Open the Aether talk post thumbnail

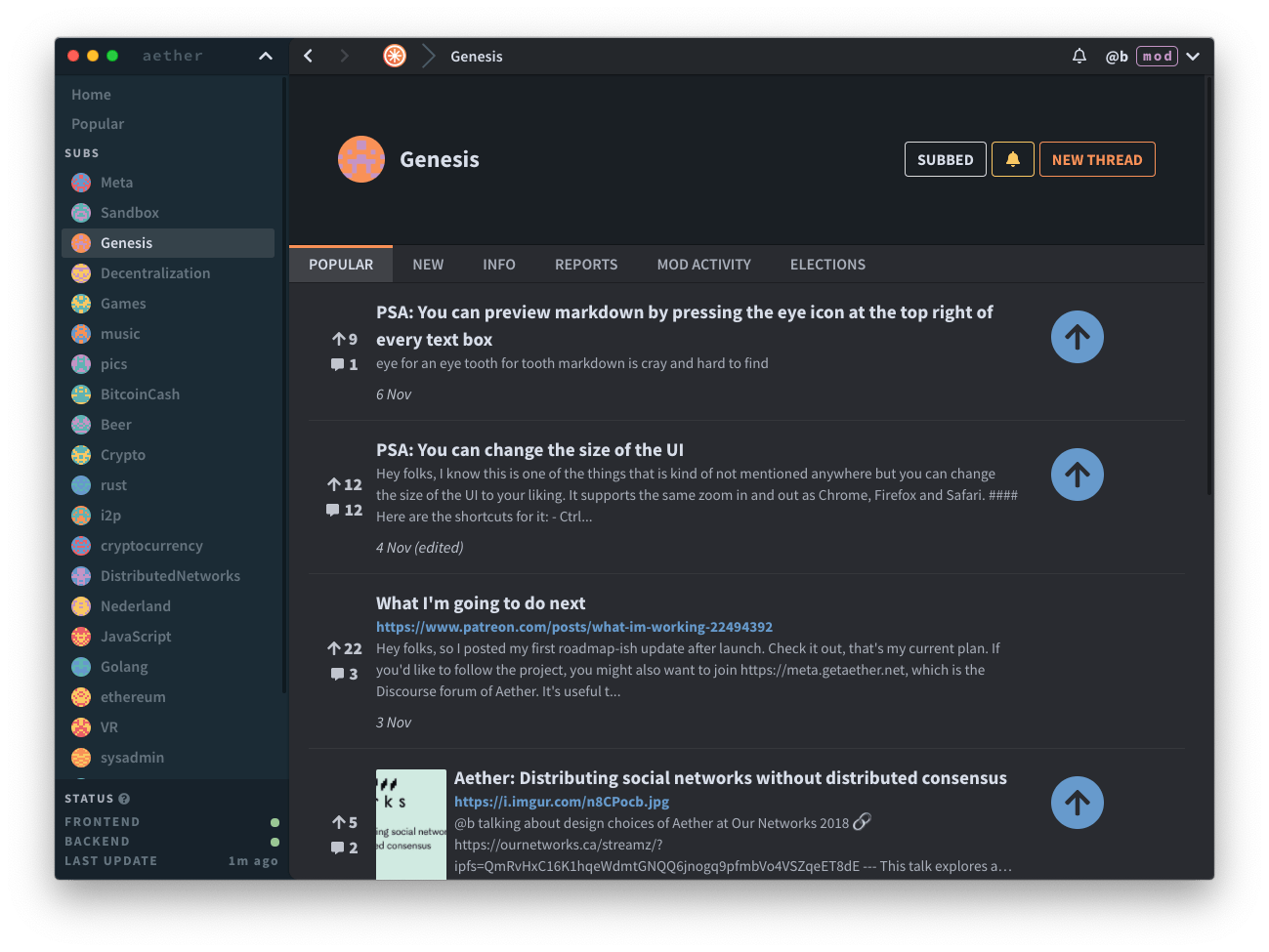411,824
